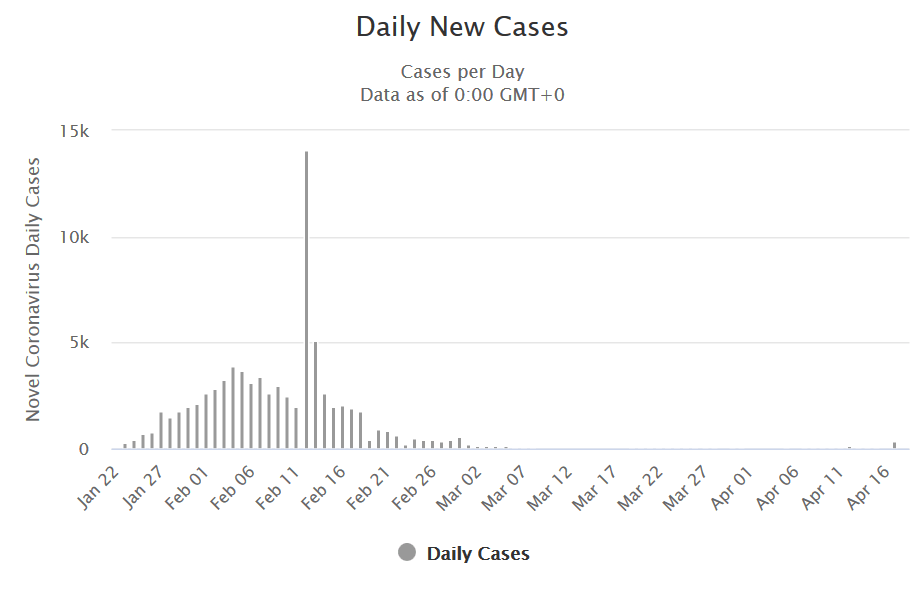
Task: Click the 10k y-axis label
Action: tap(76, 237)
